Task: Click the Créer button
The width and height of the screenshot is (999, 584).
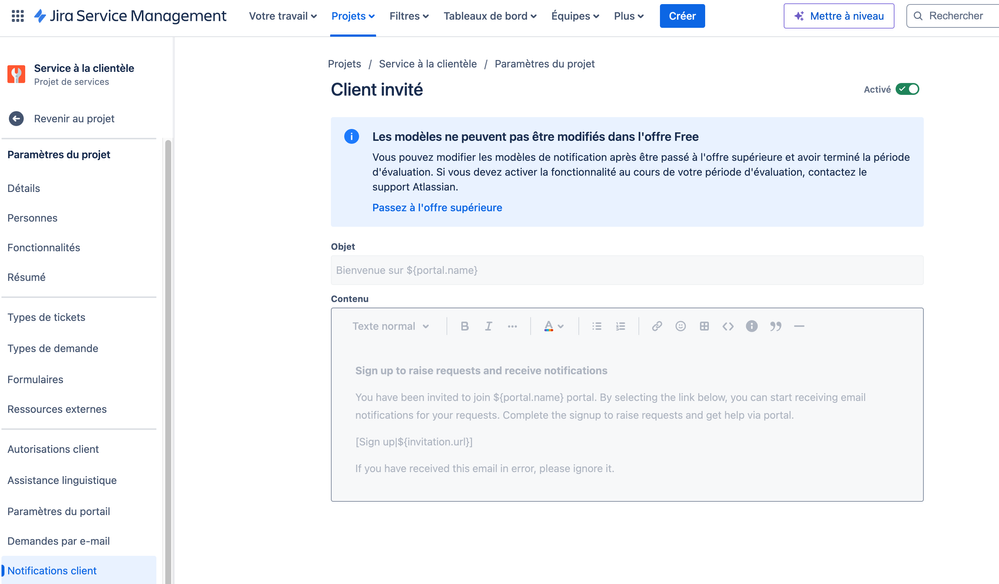Action: (682, 16)
